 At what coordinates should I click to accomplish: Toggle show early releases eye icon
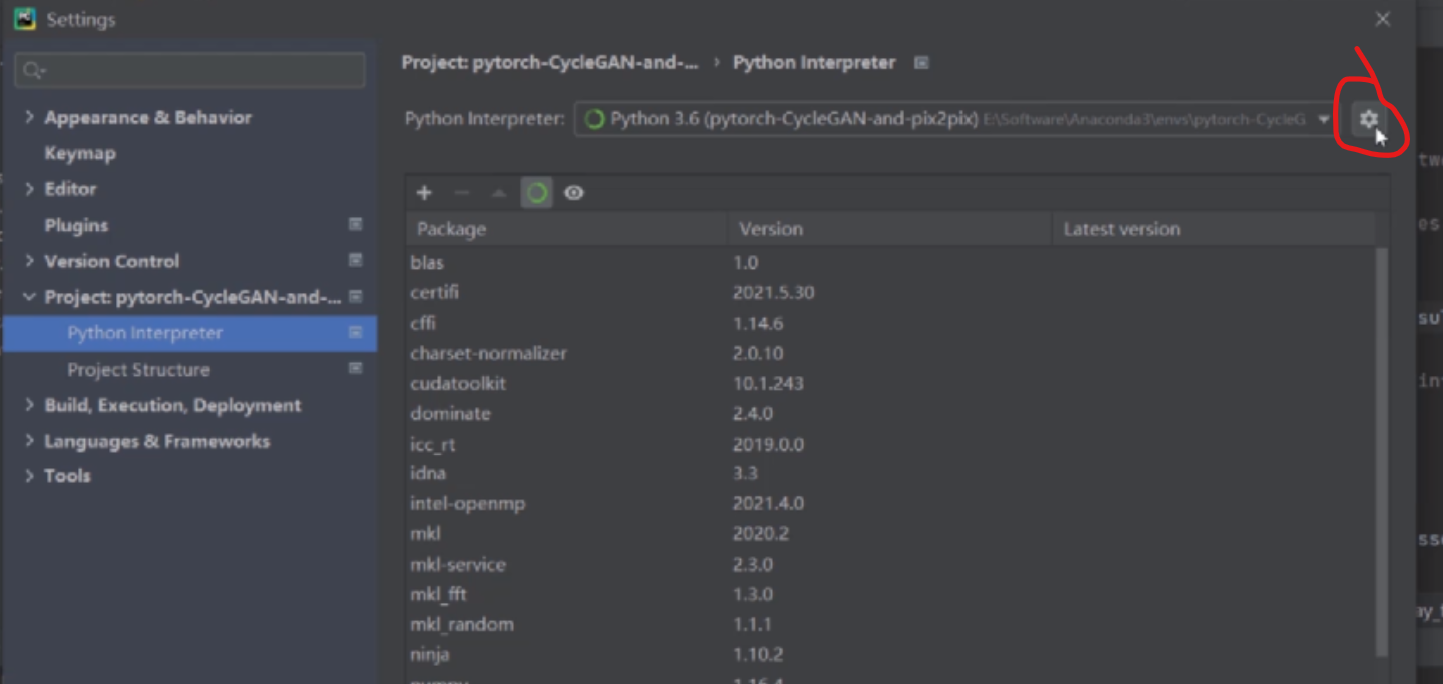click(x=574, y=193)
